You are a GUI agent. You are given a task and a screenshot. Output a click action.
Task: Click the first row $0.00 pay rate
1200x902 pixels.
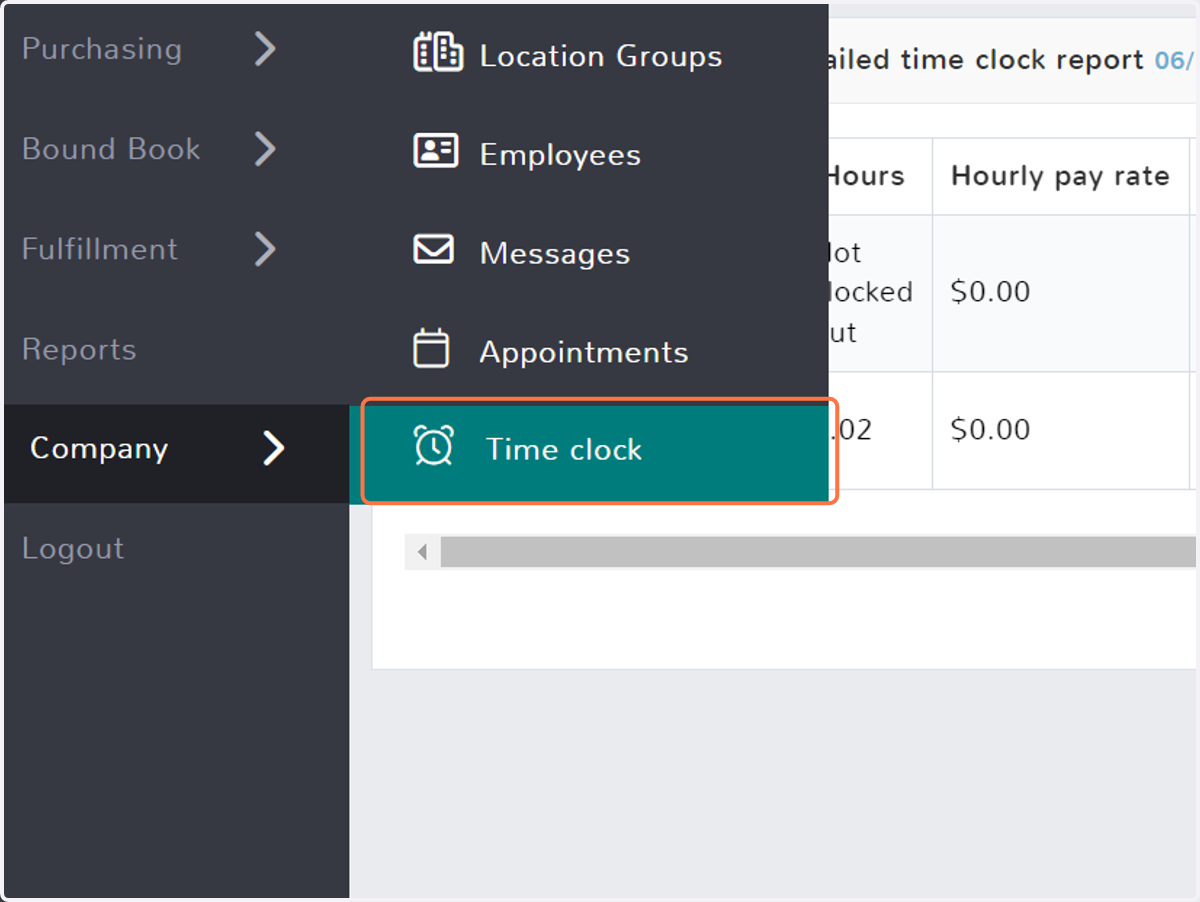tap(990, 292)
